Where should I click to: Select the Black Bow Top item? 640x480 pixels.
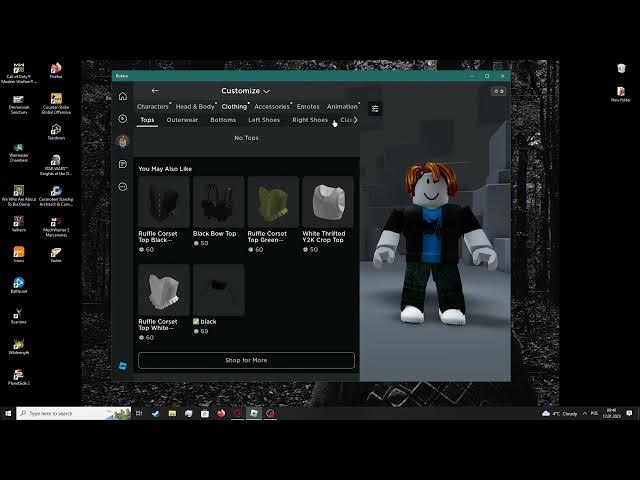218,203
